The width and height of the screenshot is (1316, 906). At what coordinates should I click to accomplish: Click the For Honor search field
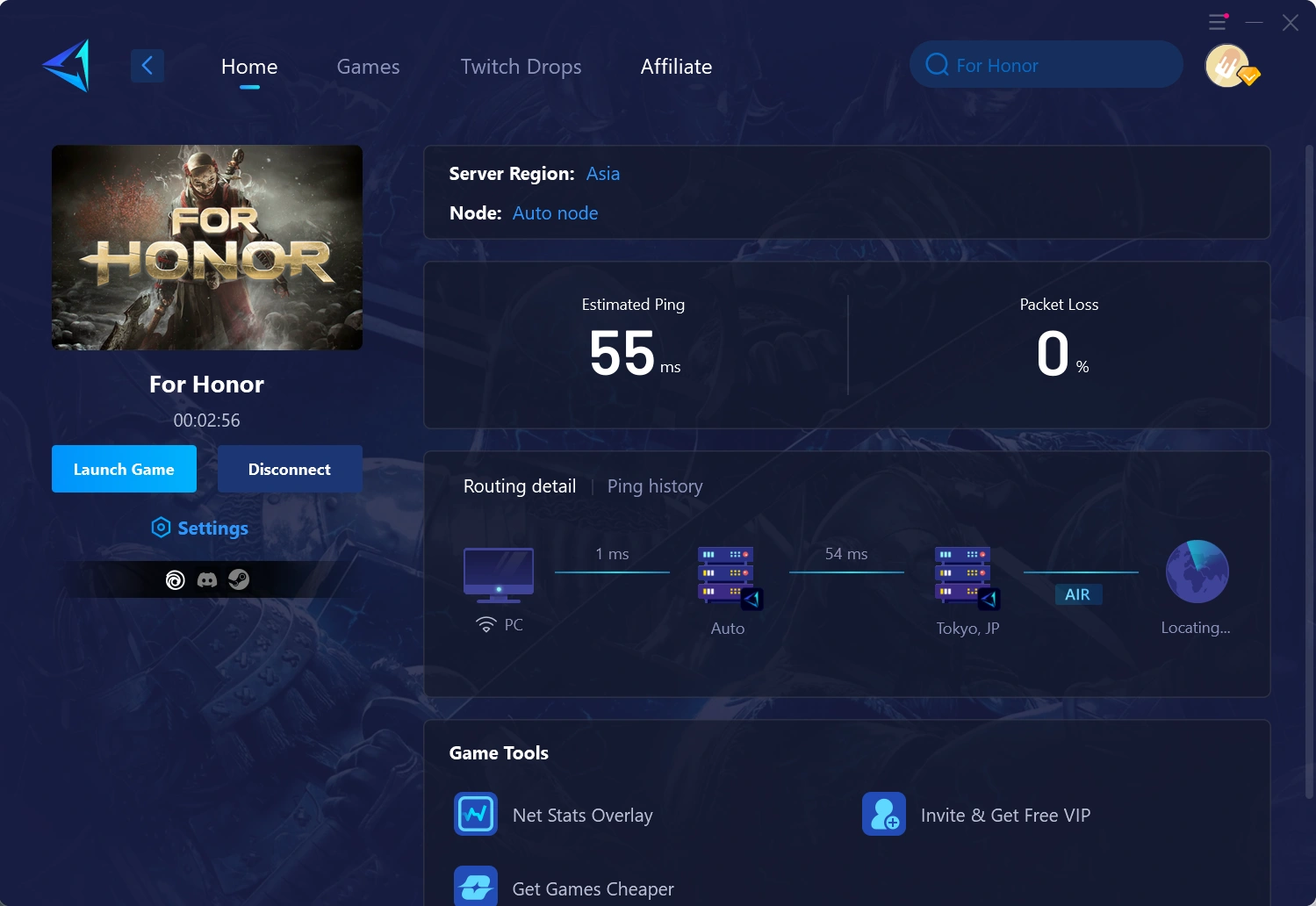coord(1046,65)
